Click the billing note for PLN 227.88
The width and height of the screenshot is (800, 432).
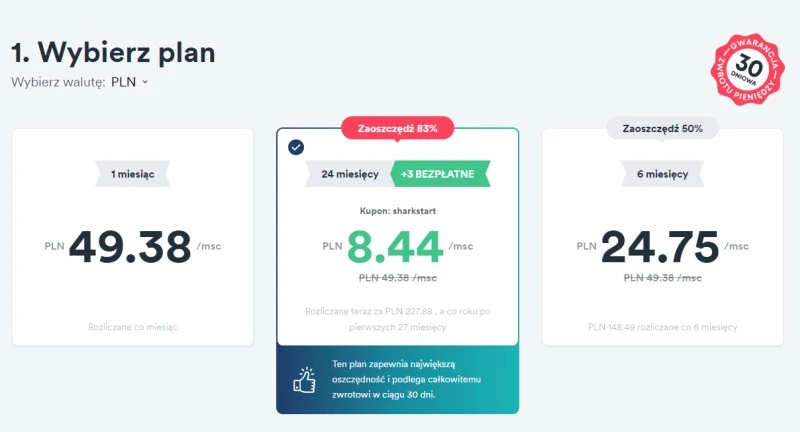(398, 319)
